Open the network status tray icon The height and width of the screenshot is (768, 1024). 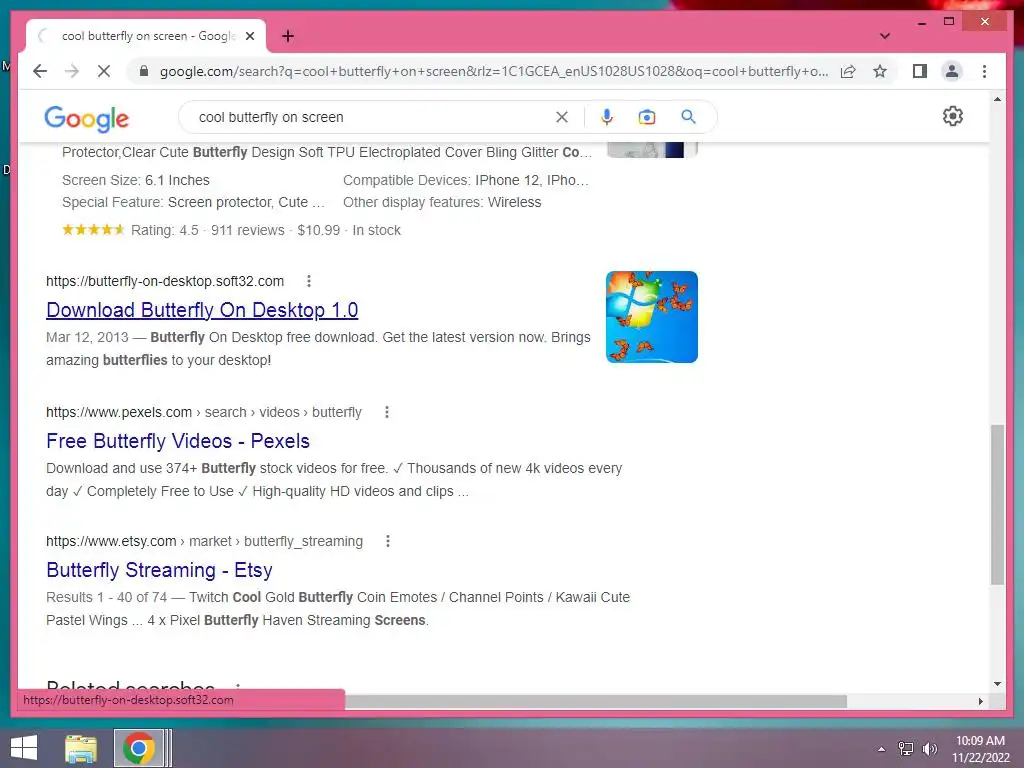906,749
